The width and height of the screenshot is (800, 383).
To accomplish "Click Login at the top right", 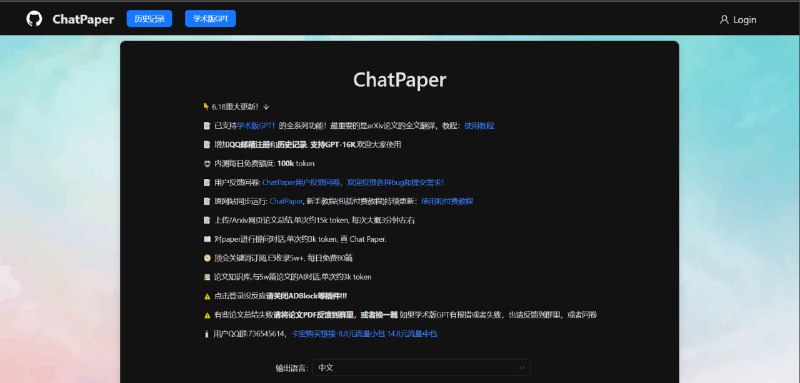I will point(738,20).
